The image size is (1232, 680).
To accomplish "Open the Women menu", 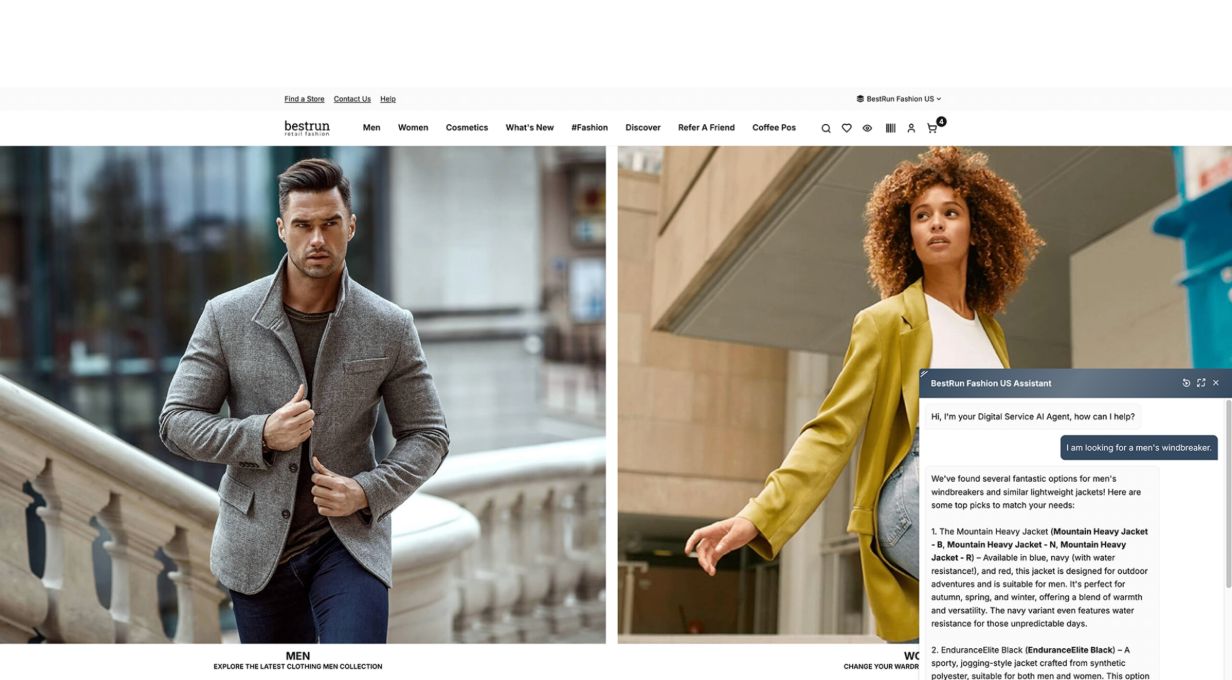I will (413, 128).
